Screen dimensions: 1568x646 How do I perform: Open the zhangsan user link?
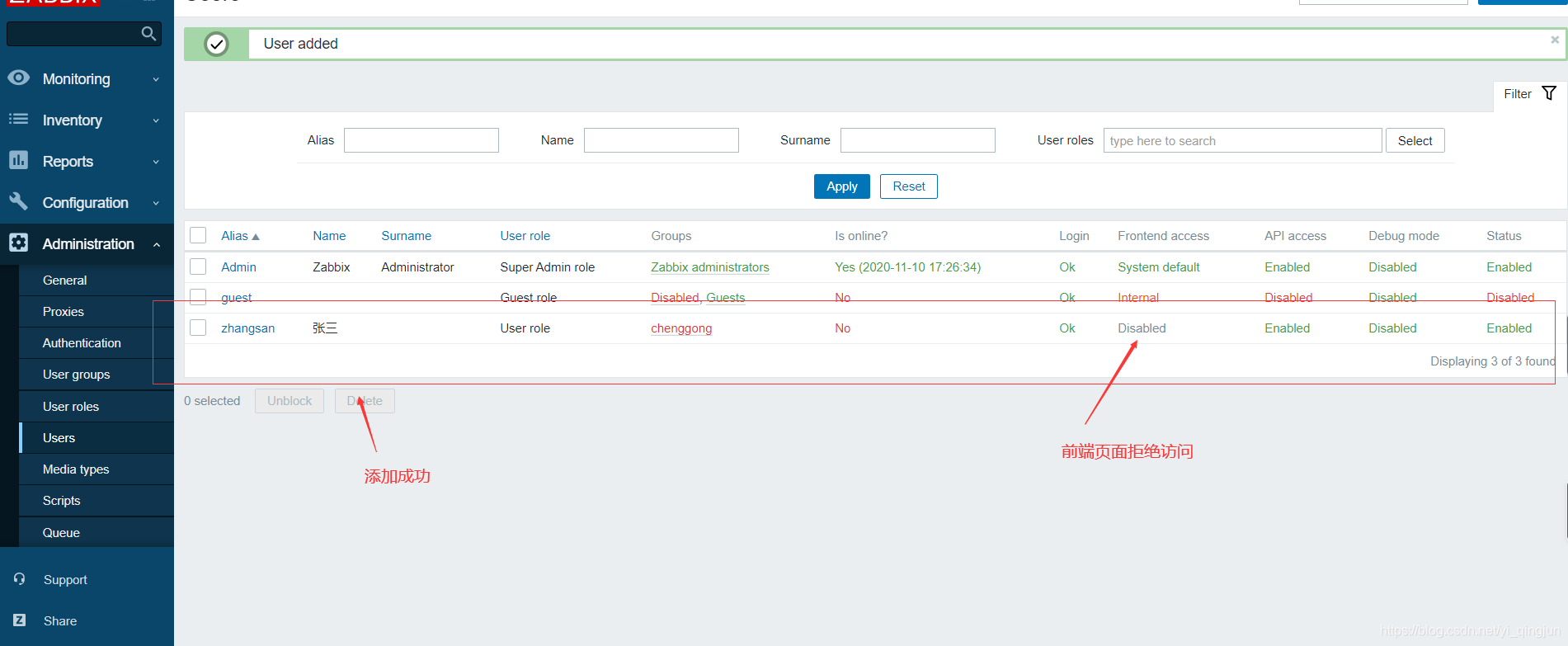(x=247, y=328)
